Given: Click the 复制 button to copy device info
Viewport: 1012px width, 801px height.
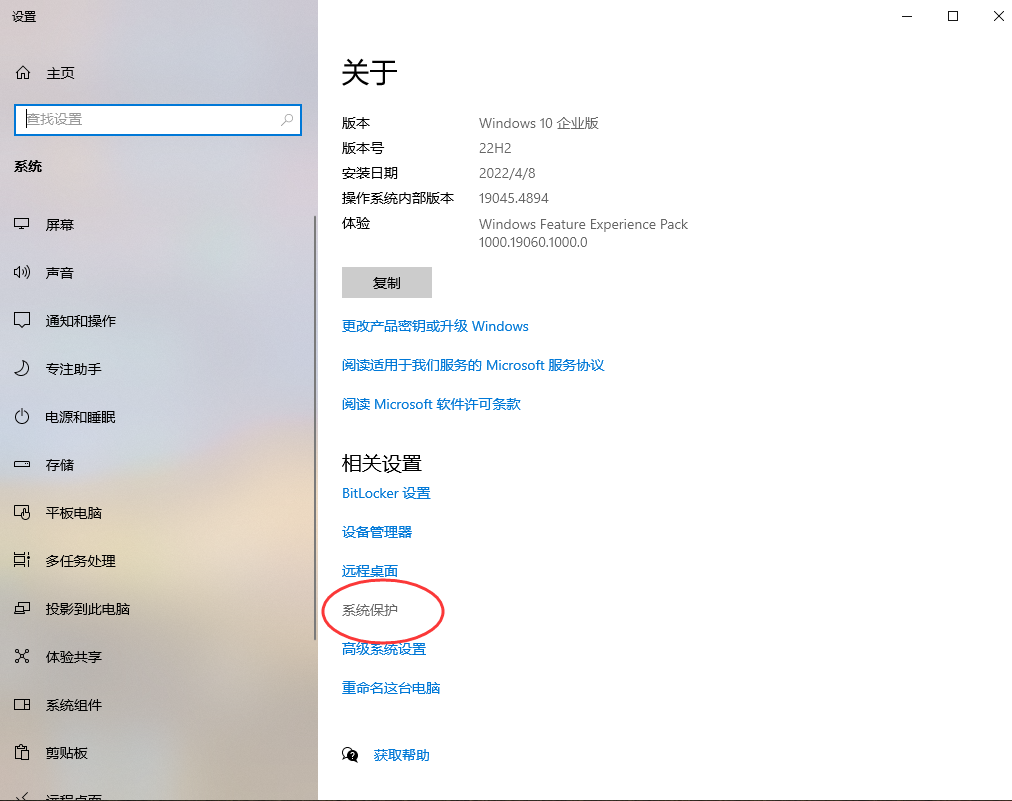Looking at the screenshot, I should pos(387,282).
